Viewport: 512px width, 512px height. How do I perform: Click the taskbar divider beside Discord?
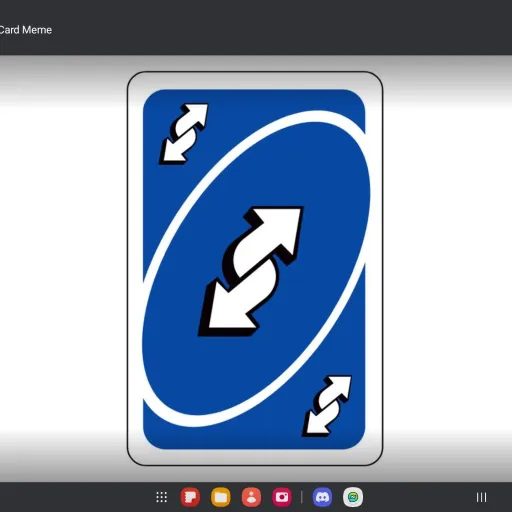click(x=302, y=497)
